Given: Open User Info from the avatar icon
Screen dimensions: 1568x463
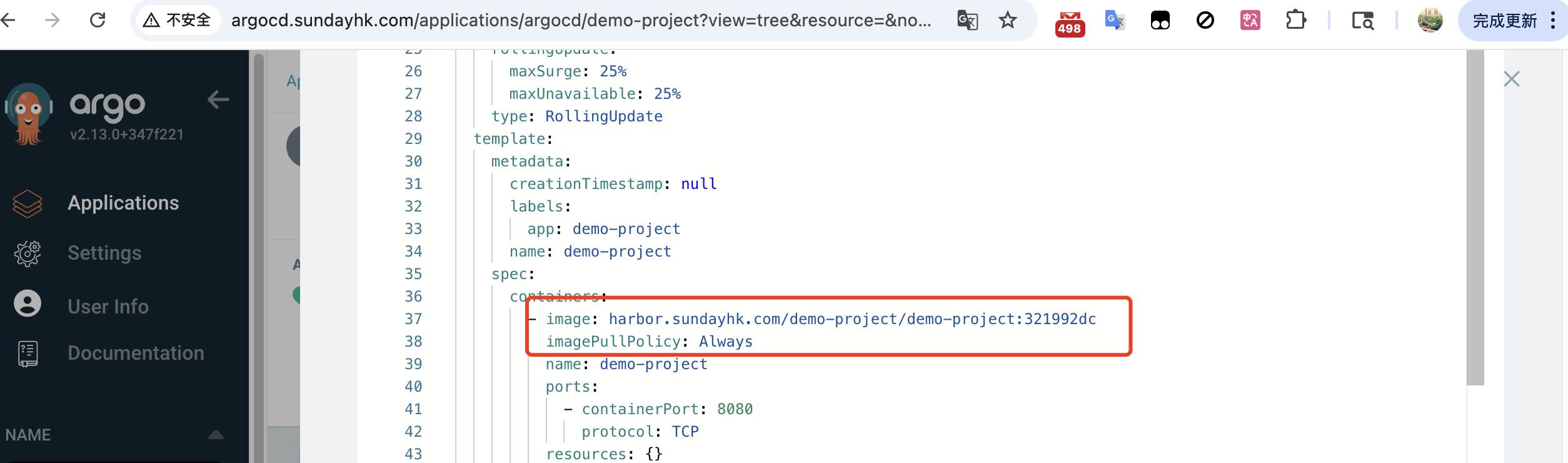Looking at the screenshot, I should [28, 303].
